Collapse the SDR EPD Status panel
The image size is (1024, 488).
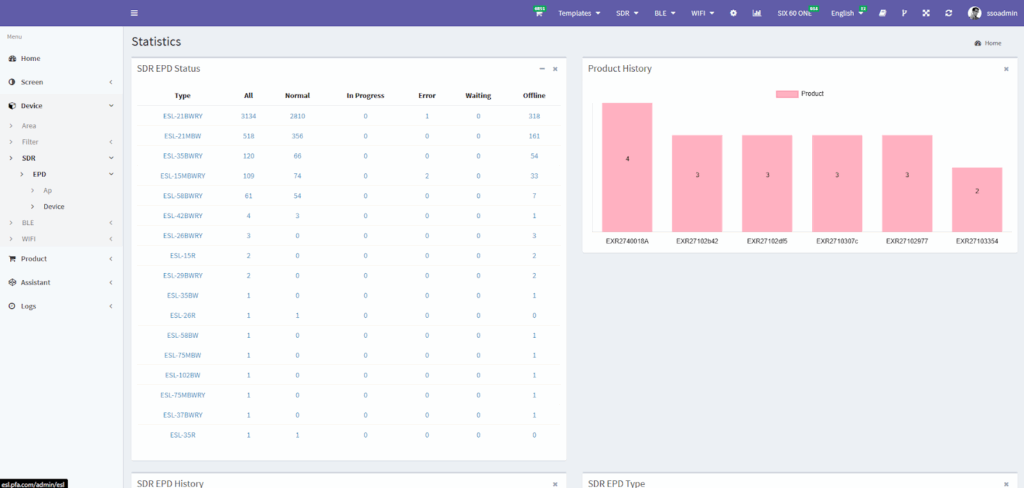(x=542, y=69)
